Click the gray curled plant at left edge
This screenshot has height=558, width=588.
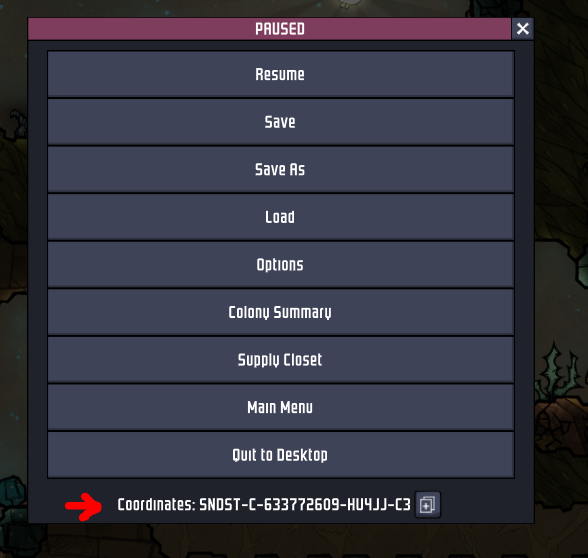pos(18,122)
